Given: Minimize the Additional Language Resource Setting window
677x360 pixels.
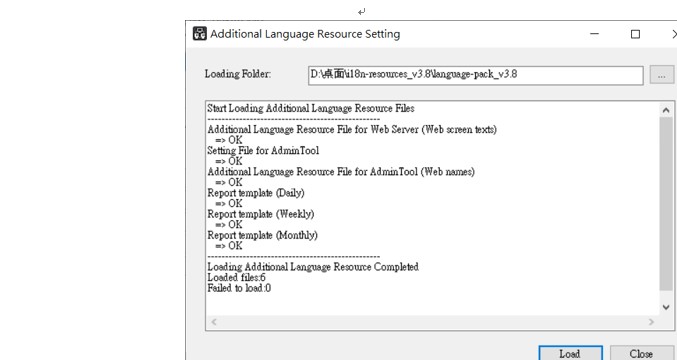Looking at the screenshot, I should click(x=595, y=34).
